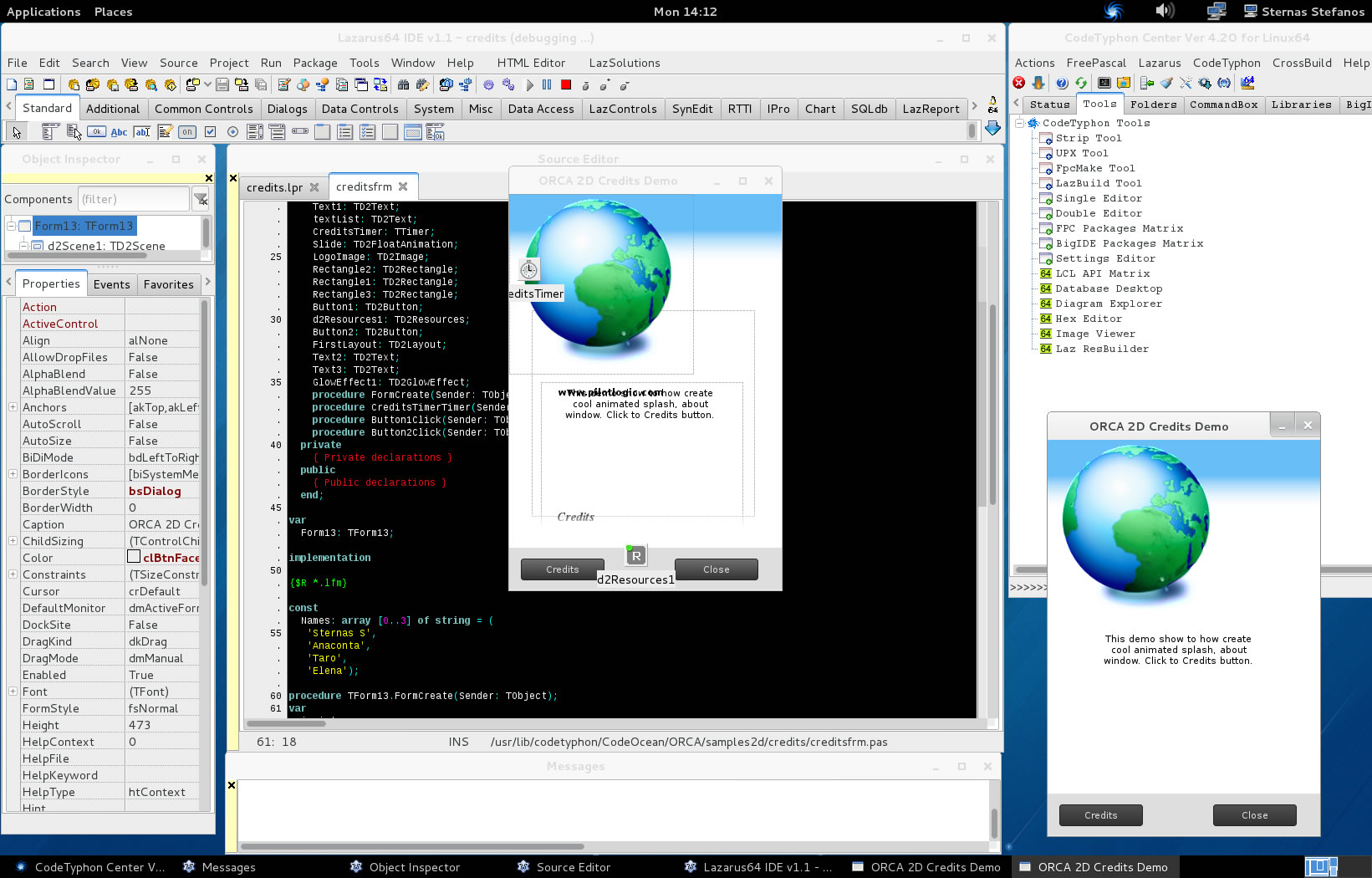The width and height of the screenshot is (1372, 878).
Task: Expand the BorderIcons property
Action: (x=13, y=474)
